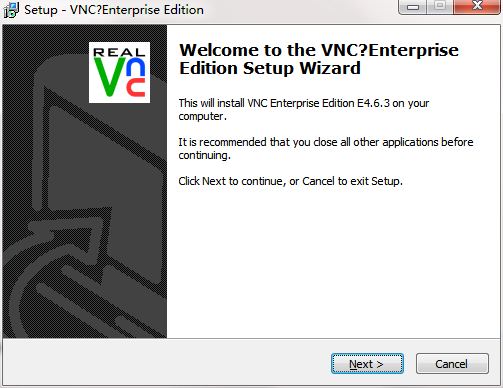The width and height of the screenshot is (503, 388).
Task: Minimize the Setup window
Action: pyautogui.click(x=412, y=7)
